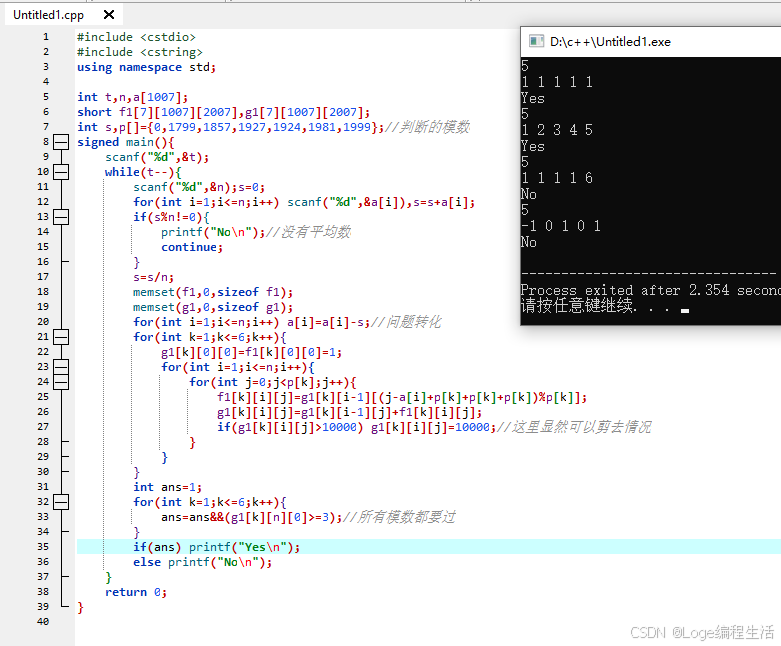Screen dimensions: 781x646
Task: Click on '#include <cstring>' text
Action: coord(140,52)
